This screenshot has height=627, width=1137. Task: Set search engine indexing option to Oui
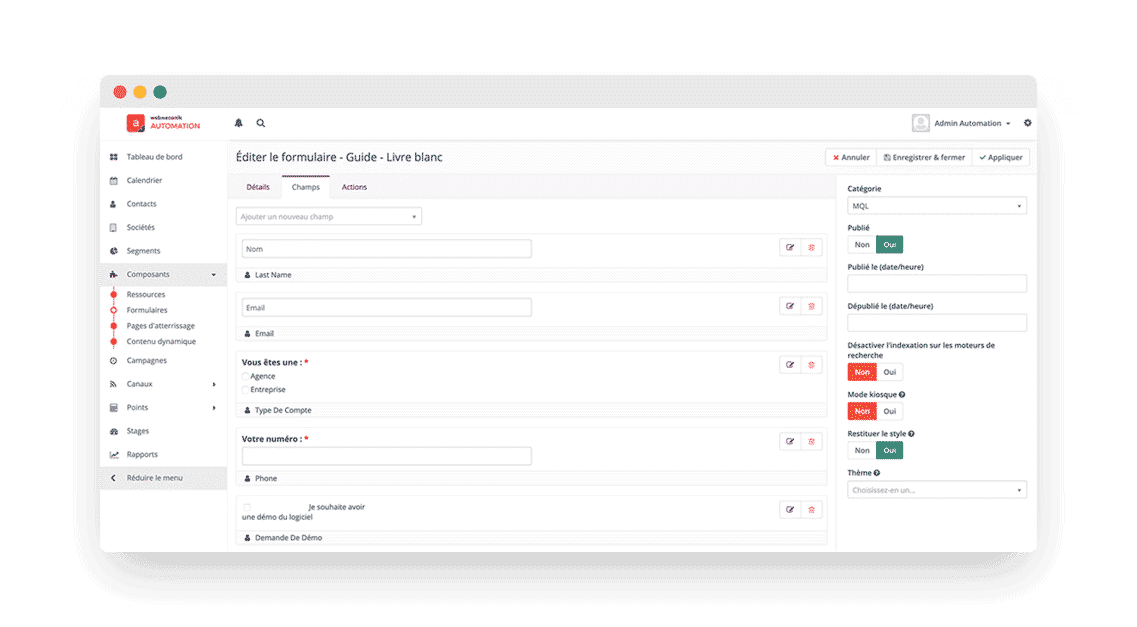coord(890,373)
